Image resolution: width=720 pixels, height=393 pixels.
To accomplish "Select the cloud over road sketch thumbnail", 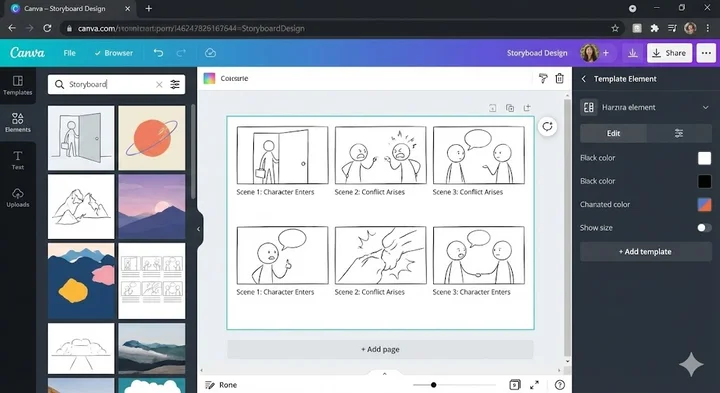I will tap(81, 348).
